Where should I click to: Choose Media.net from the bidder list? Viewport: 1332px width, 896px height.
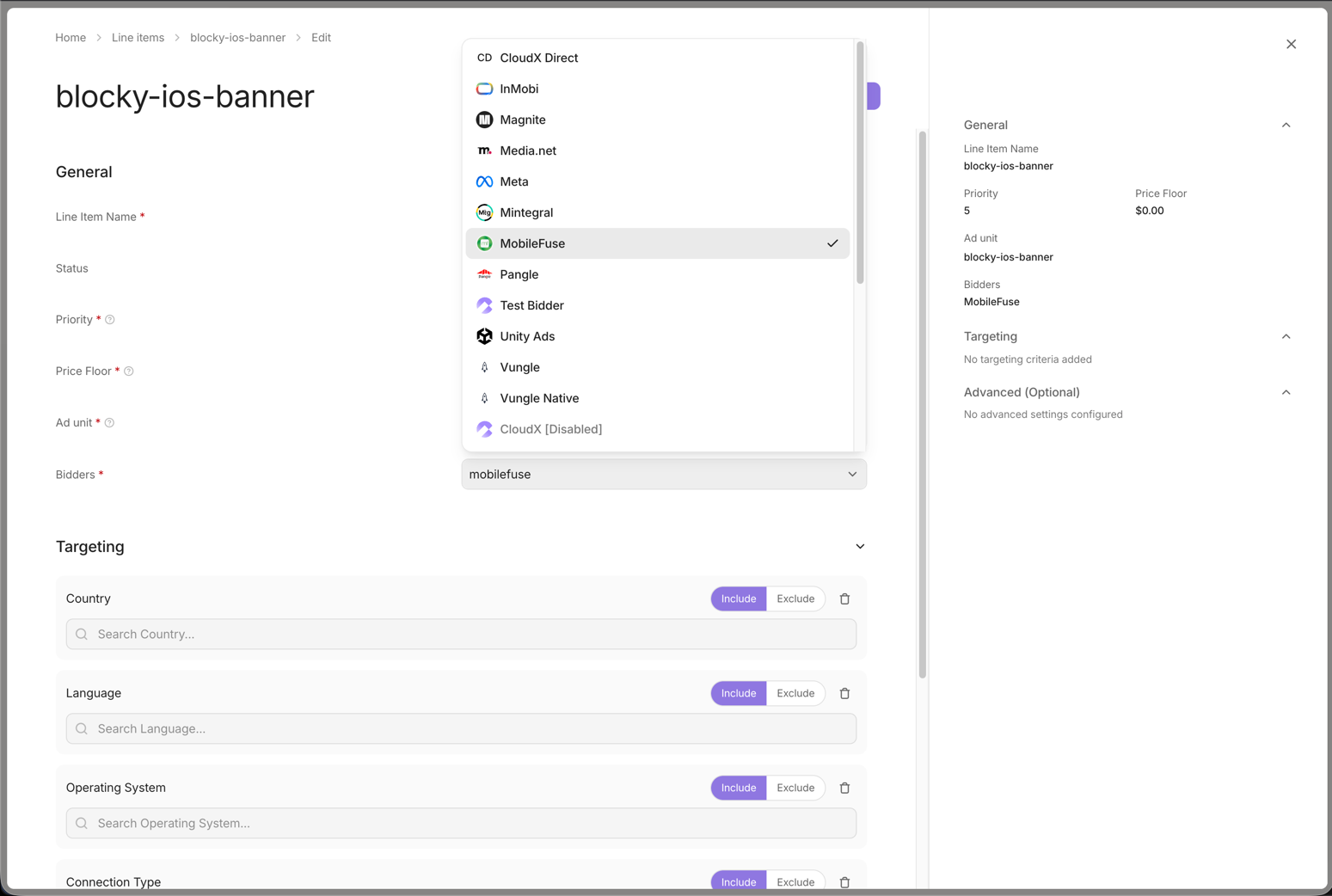click(658, 150)
